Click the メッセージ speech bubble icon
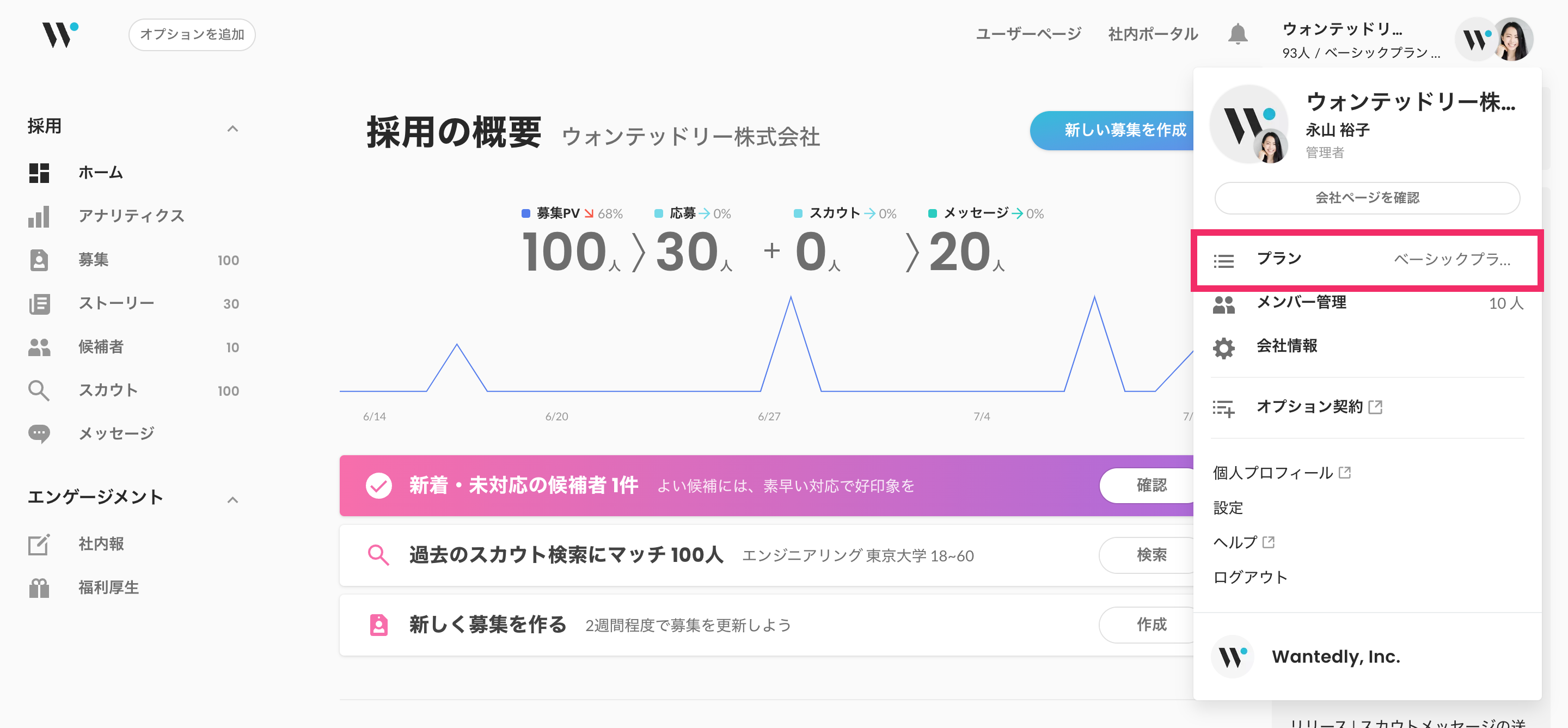Viewport: 1568px width, 728px height. (x=39, y=434)
